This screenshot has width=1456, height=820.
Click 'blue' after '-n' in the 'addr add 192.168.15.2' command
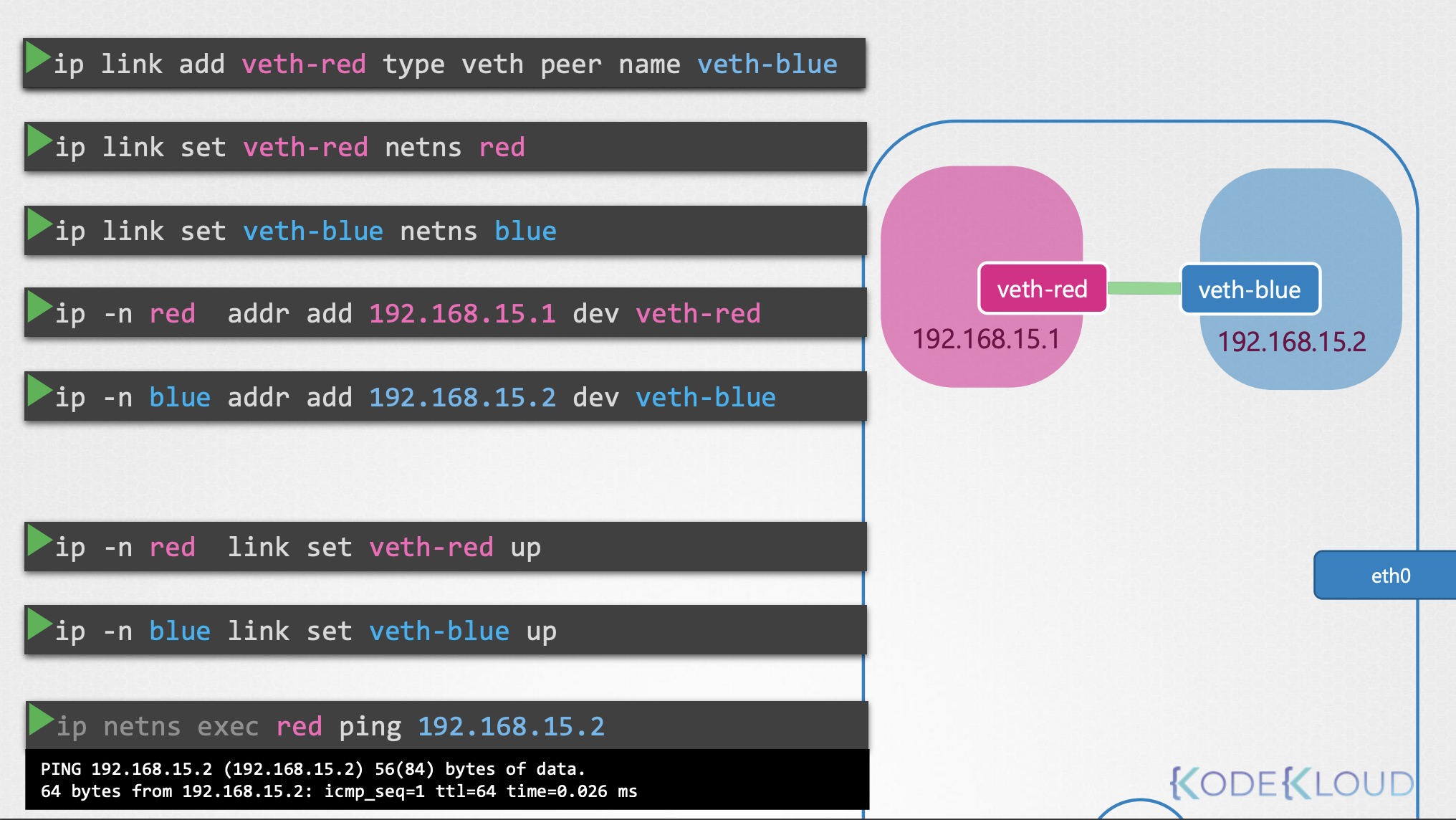(x=180, y=398)
